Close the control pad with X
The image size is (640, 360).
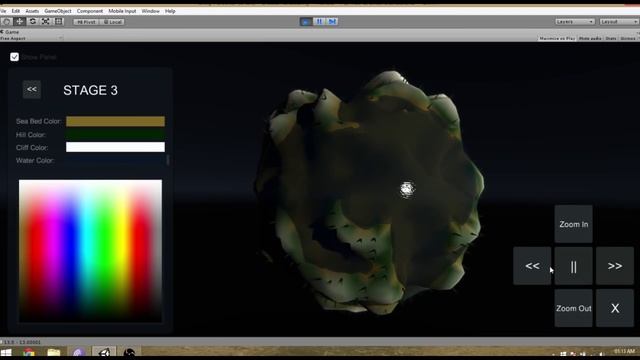pyautogui.click(x=615, y=308)
